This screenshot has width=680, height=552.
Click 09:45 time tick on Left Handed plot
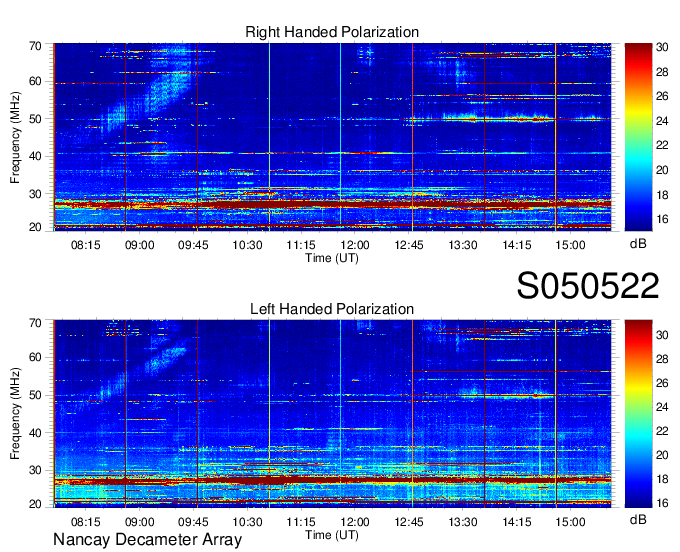[193, 522]
